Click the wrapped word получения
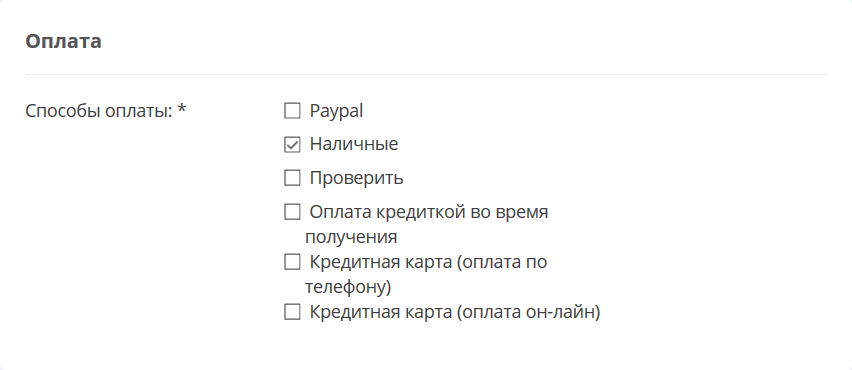The width and height of the screenshot is (852, 370). [x=351, y=238]
